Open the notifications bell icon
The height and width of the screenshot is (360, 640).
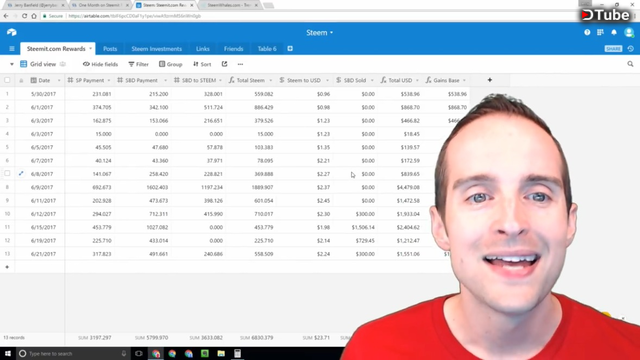point(614,32)
